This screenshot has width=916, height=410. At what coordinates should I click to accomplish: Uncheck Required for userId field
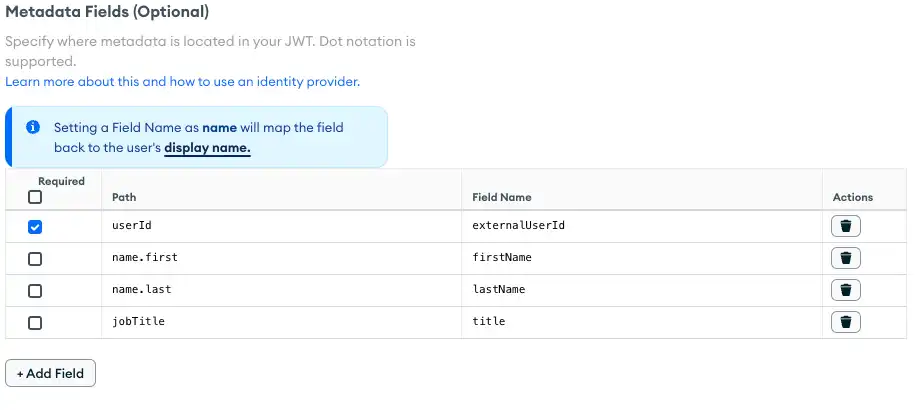point(35,227)
